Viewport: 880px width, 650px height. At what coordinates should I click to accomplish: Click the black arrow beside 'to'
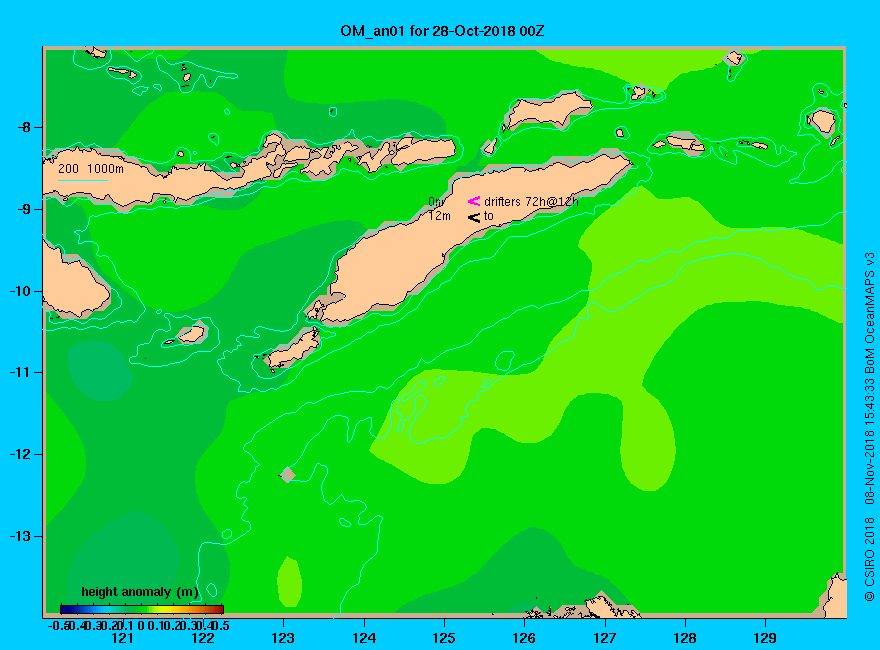click(474, 217)
